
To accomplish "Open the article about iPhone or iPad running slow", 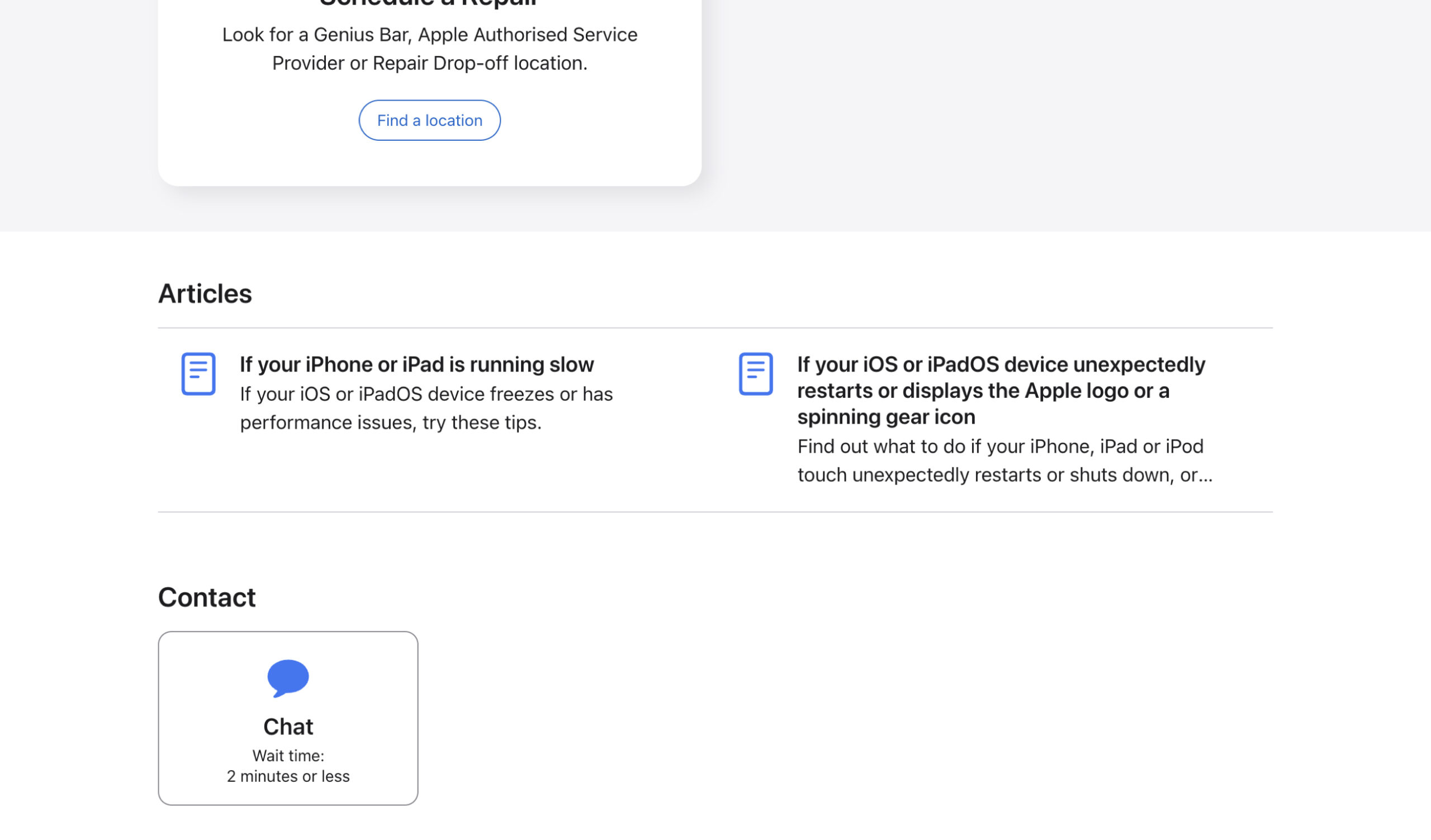I will [x=416, y=364].
